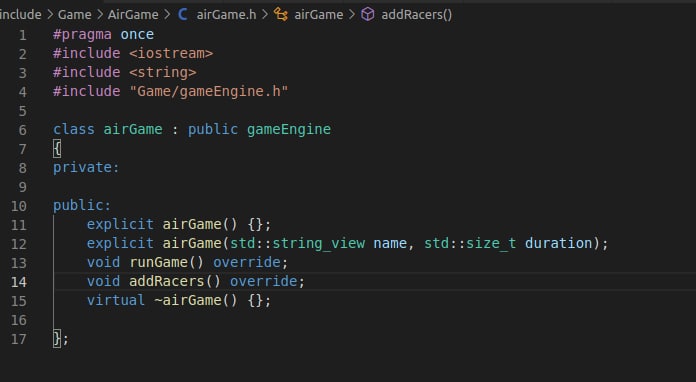Click 'override' keyword on line 13
The width and height of the screenshot is (696, 382).
click(247, 262)
